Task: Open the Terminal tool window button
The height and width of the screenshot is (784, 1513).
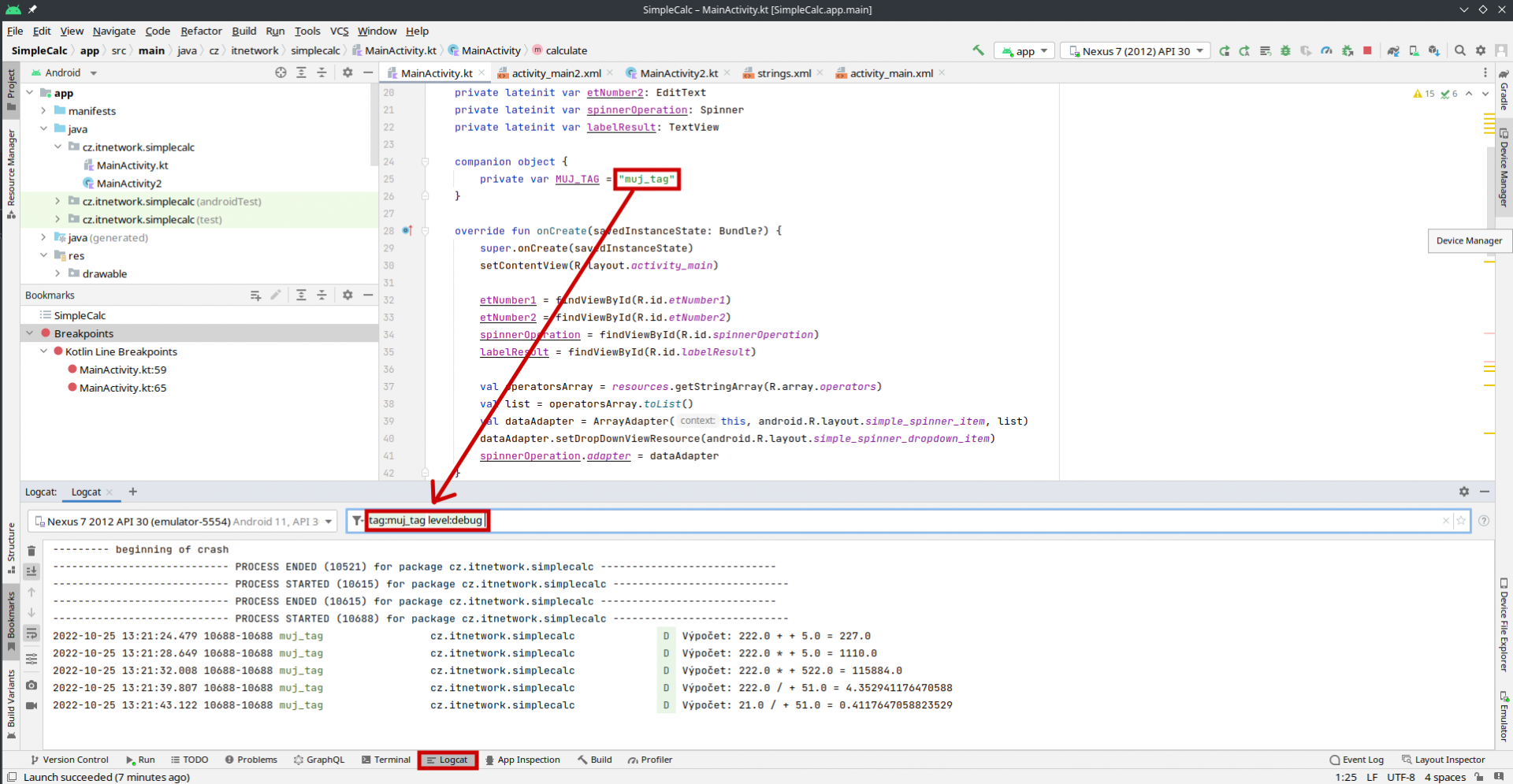Action: tap(386, 760)
